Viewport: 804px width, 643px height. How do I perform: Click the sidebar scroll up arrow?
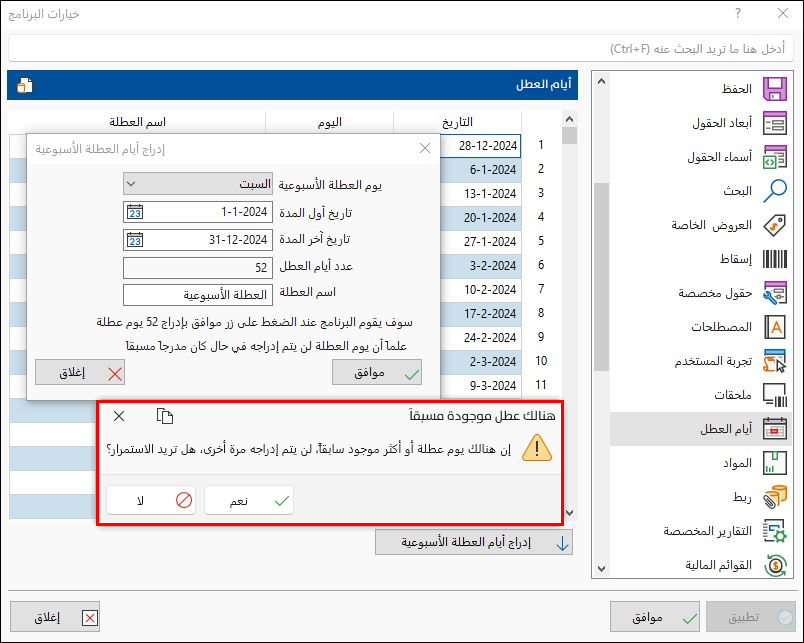pos(601,81)
